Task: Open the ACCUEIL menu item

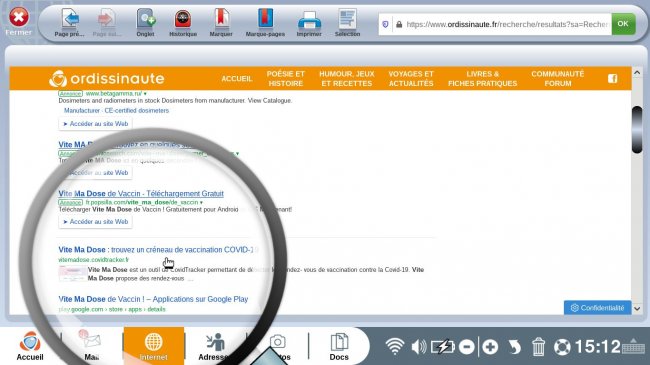Action: click(x=237, y=78)
